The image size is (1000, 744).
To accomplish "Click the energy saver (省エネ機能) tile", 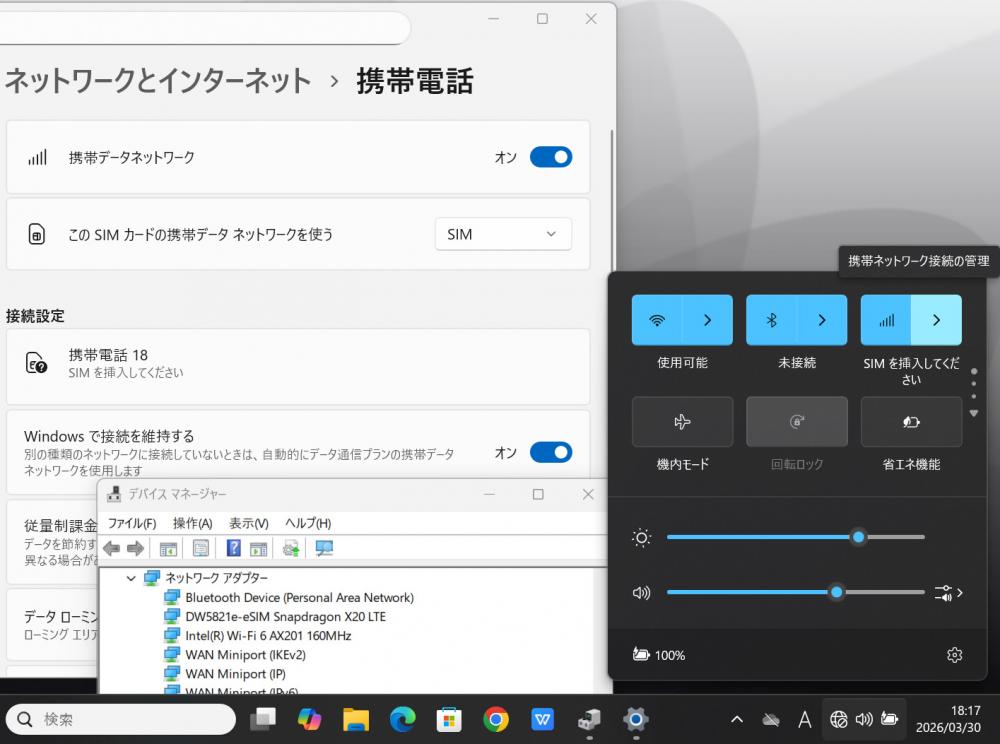I will pos(911,422).
